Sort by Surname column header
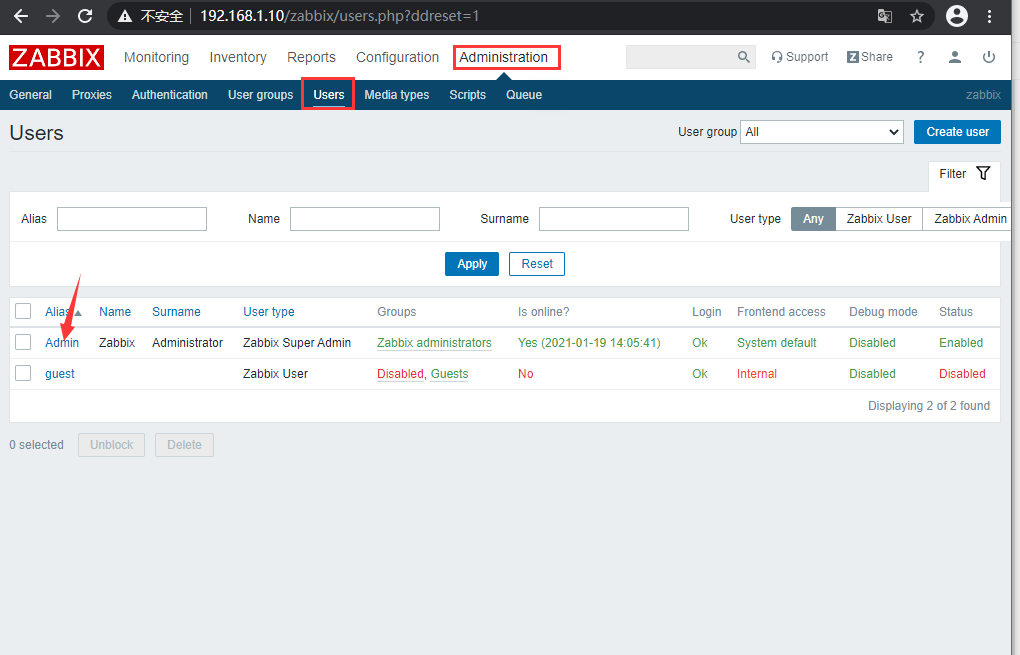Image resolution: width=1020 pixels, height=655 pixels. point(176,312)
